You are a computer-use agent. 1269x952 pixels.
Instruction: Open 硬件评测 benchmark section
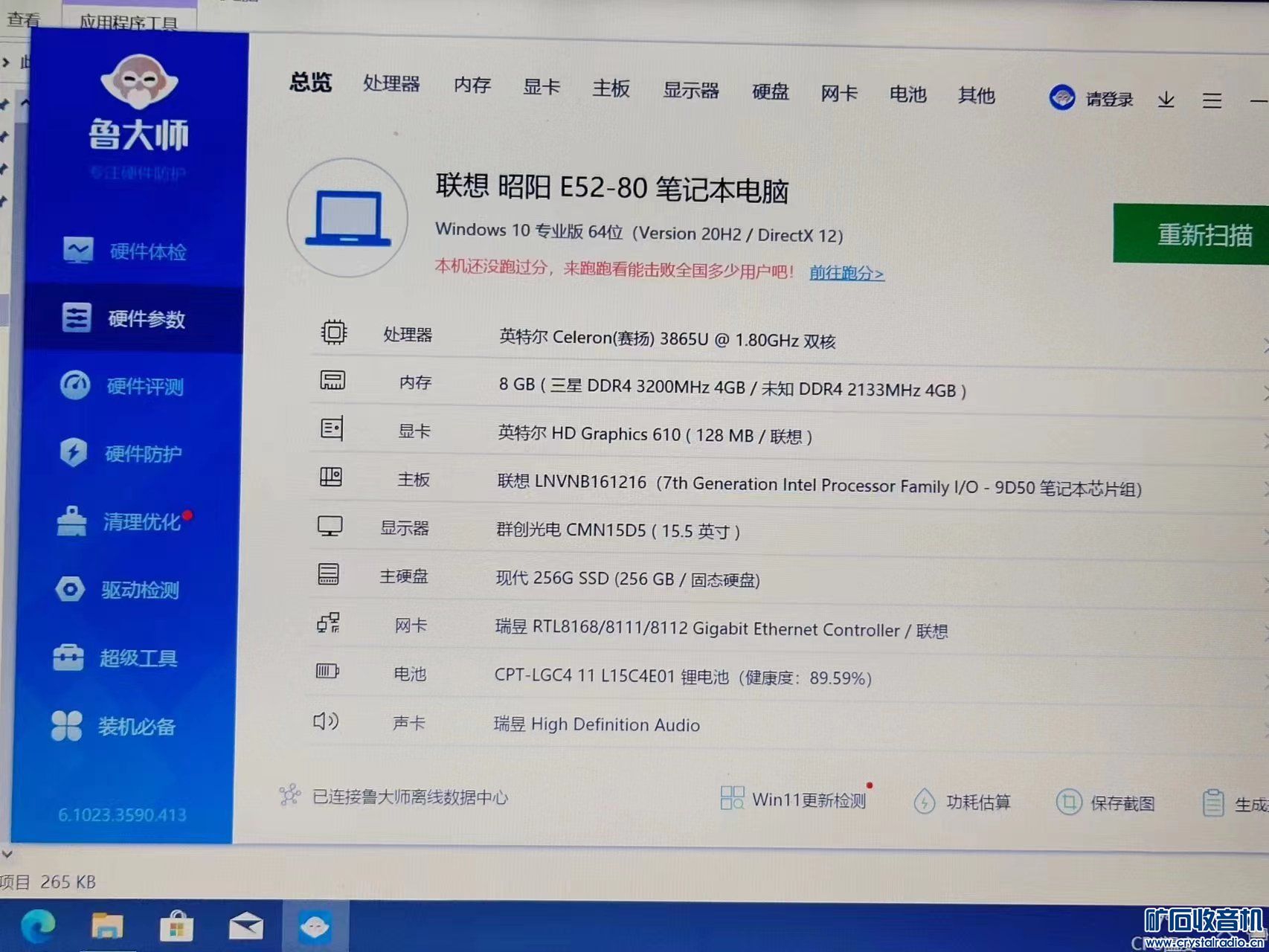(x=122, y=386)
